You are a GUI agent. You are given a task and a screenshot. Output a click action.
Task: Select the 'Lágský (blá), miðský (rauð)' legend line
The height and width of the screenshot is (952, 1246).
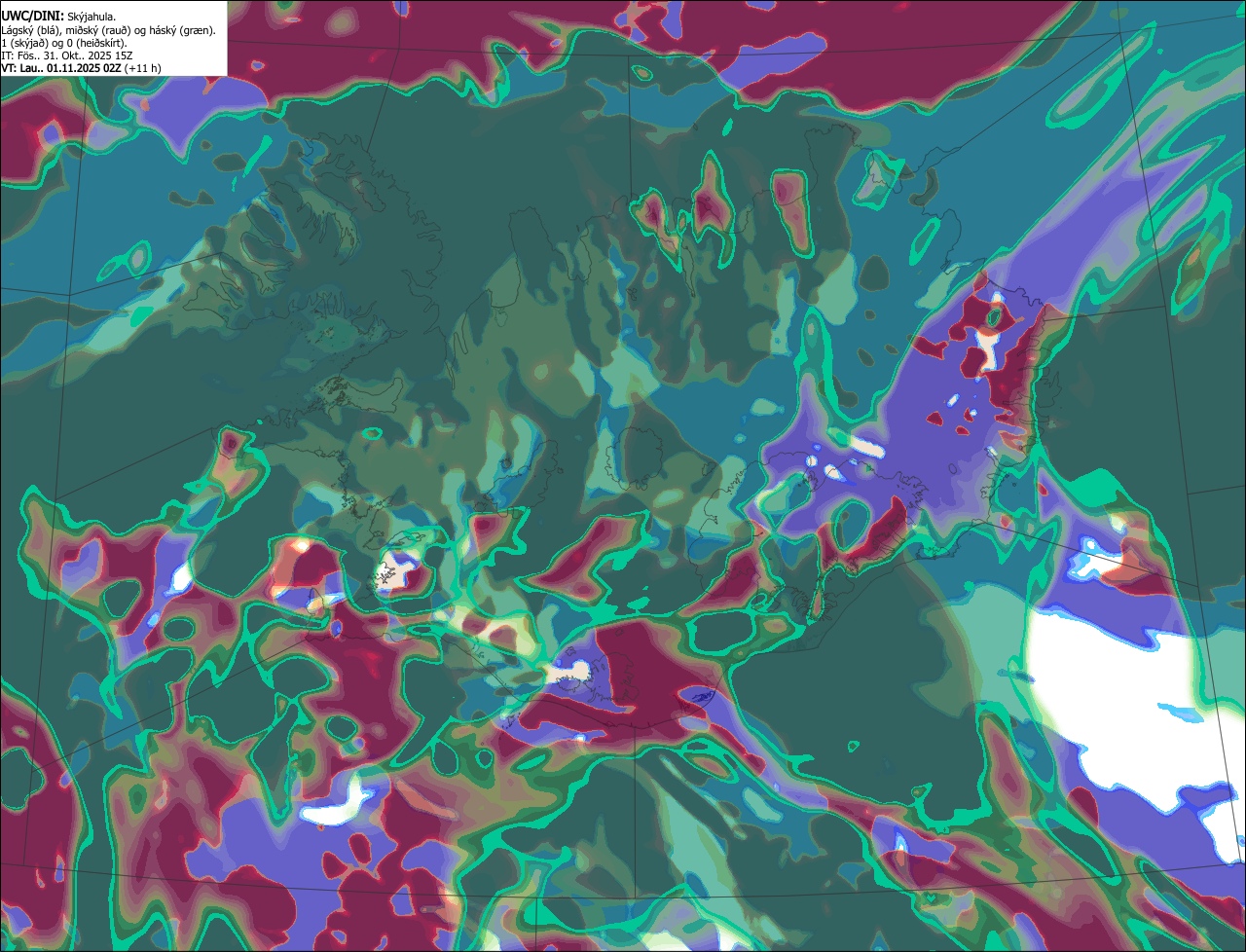pos(109,30)
